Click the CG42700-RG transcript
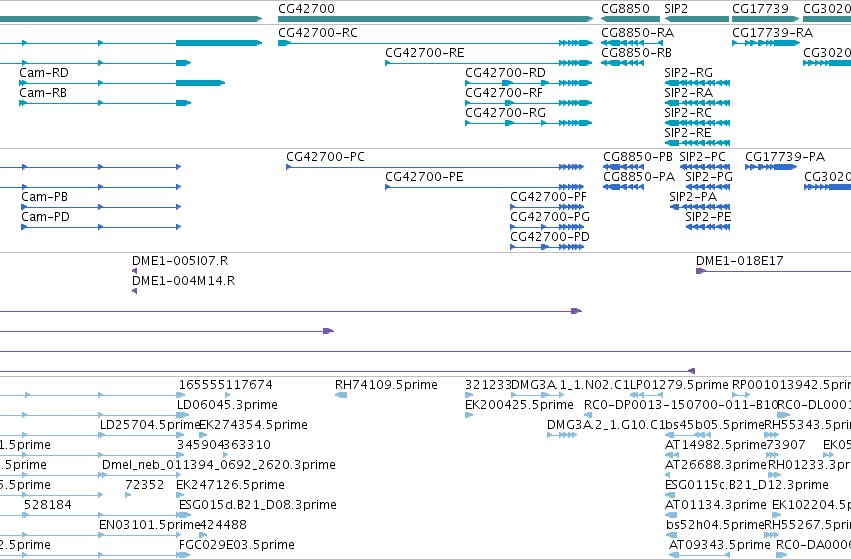Screen dimensions: 851x560 [529, 123]
